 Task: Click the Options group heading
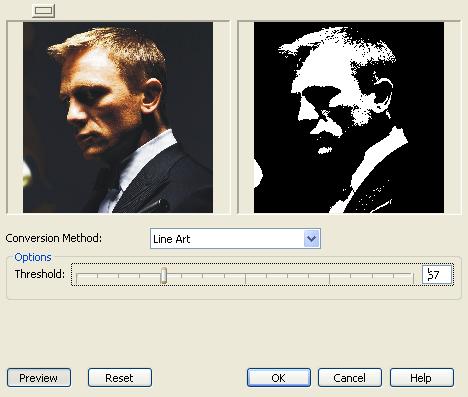33,257
